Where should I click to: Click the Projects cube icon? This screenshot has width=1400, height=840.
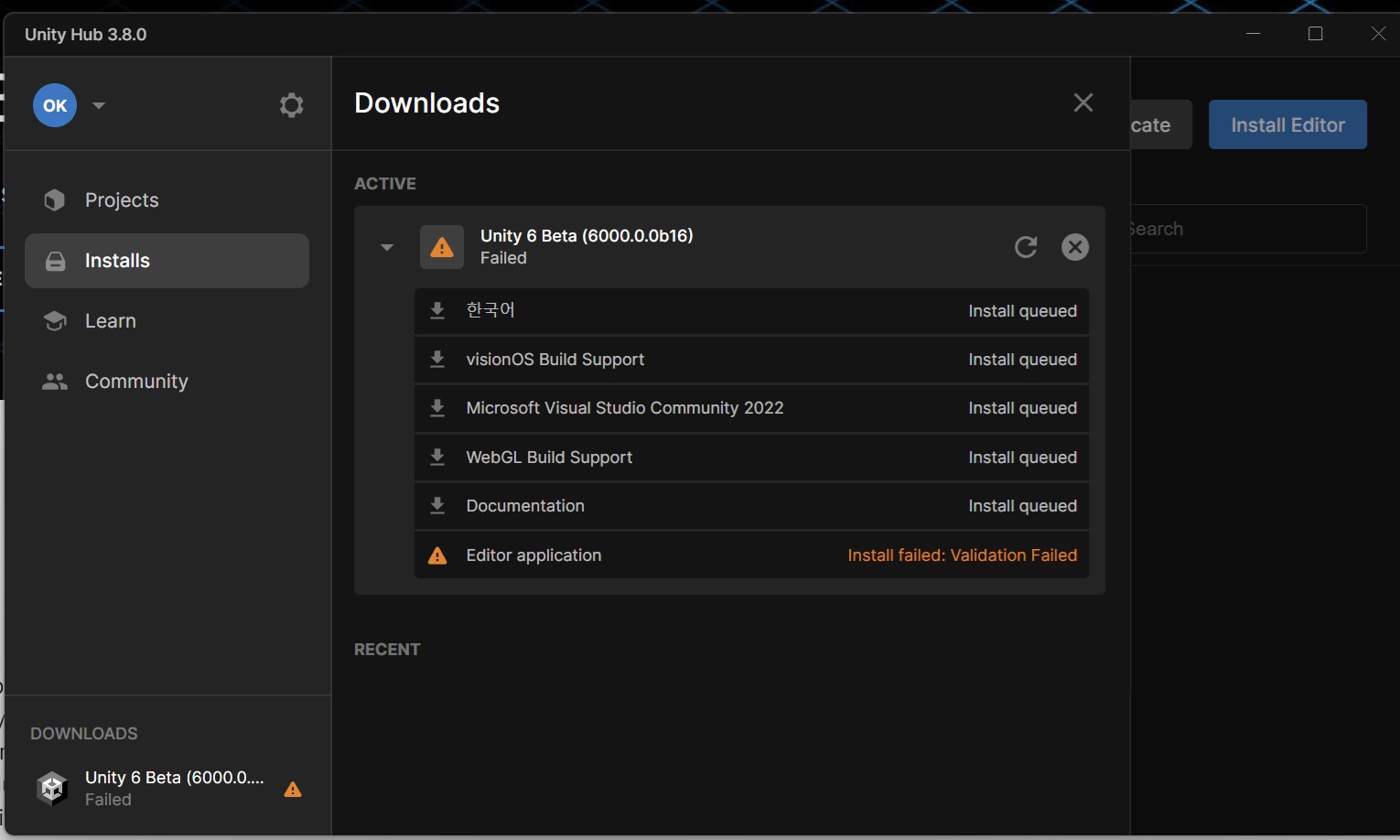55,200
